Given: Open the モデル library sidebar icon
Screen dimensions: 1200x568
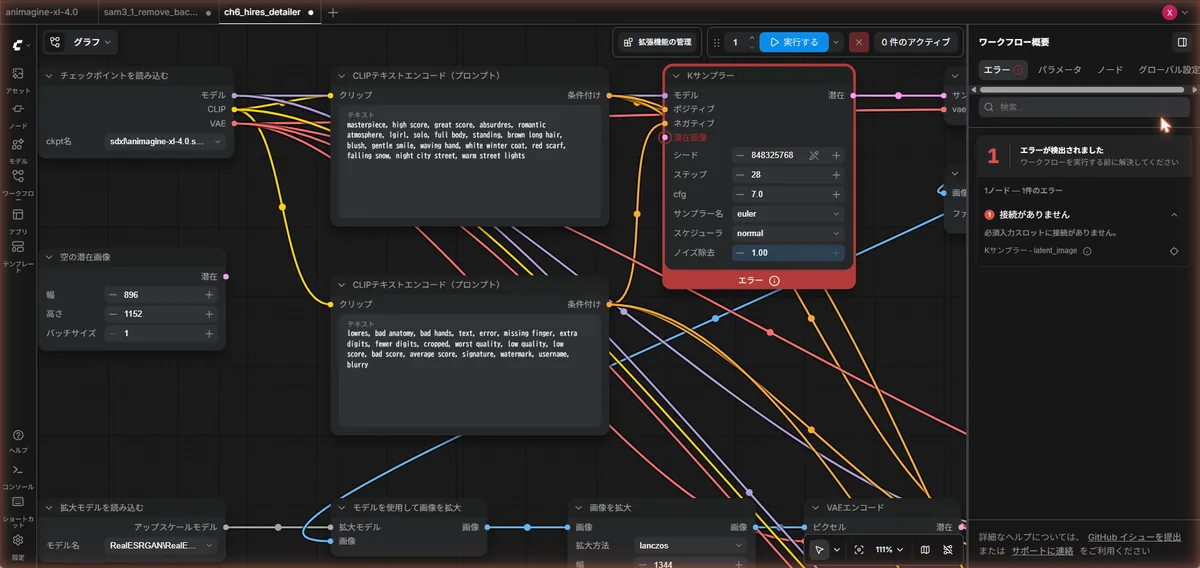Looking at the screenshot, I should pyautogui.click(x=18, y=148).
